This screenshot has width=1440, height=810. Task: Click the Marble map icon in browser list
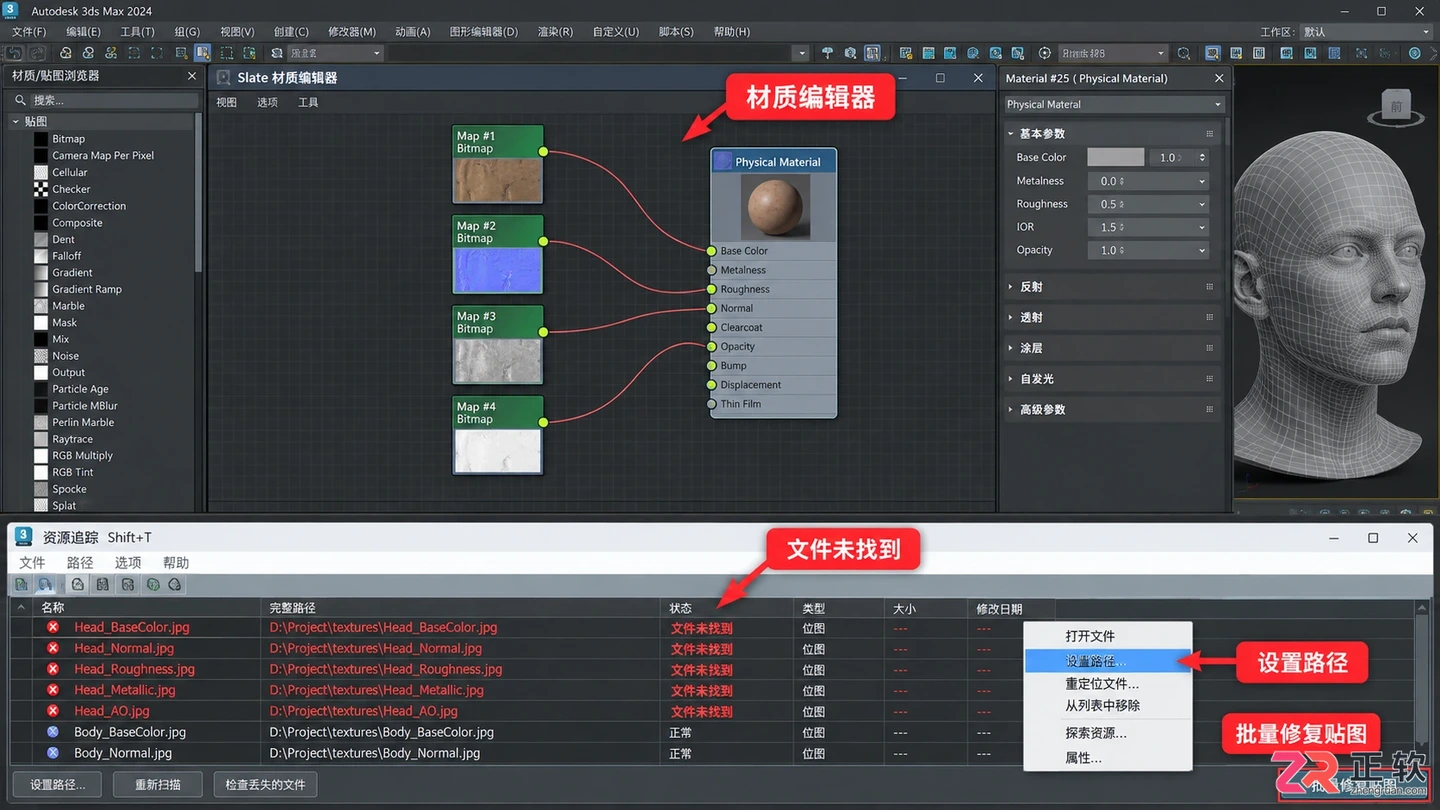tap(41, 306)
